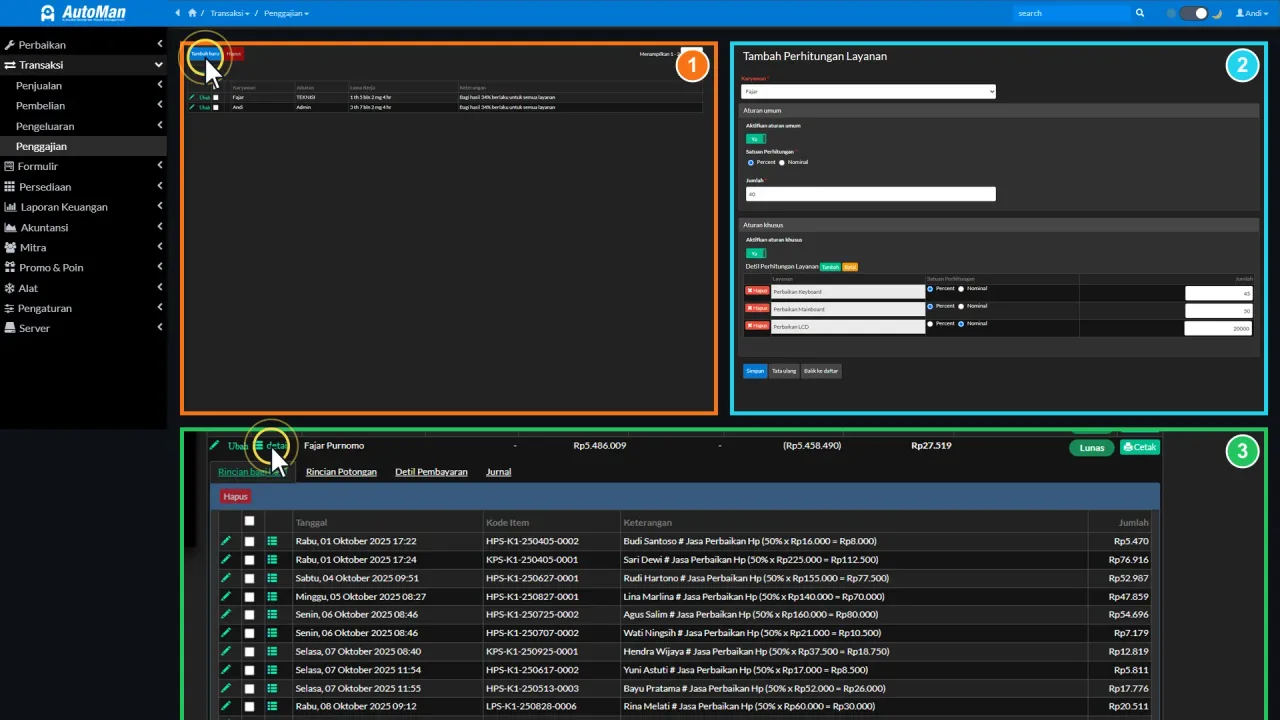Click the search box in top bar
Screen dimensions: 1280x720
pyautogui.click(x=1071, y=13)
